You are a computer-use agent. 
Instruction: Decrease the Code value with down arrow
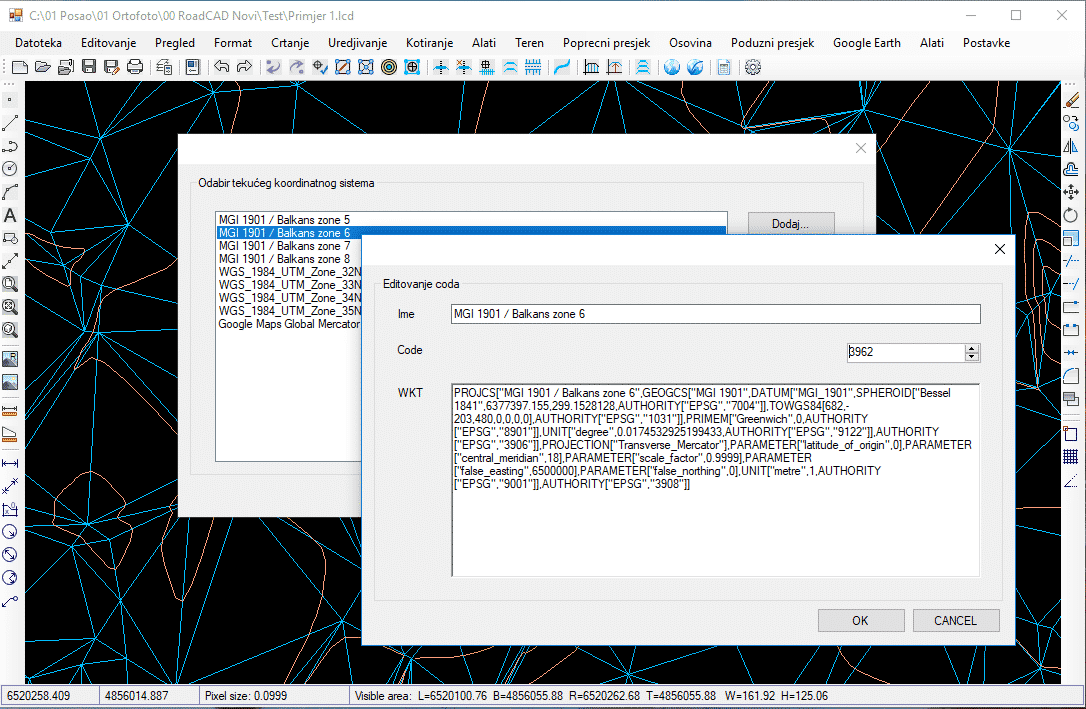click(972, 357)
